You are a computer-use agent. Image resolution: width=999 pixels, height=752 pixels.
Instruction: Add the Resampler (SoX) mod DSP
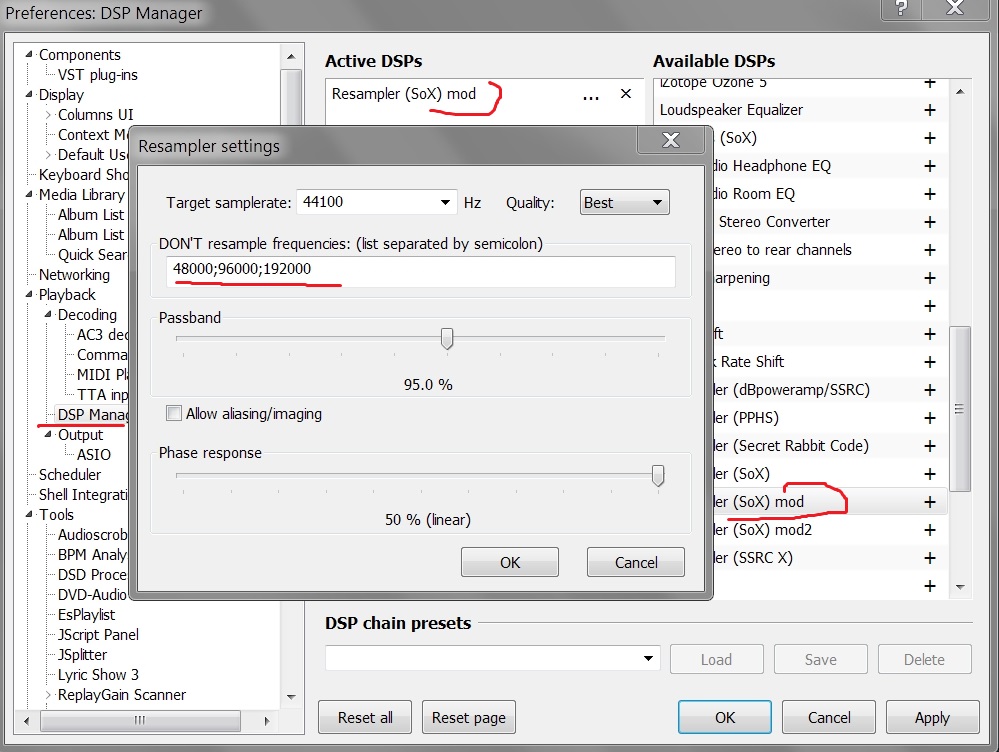pos(930,502)
